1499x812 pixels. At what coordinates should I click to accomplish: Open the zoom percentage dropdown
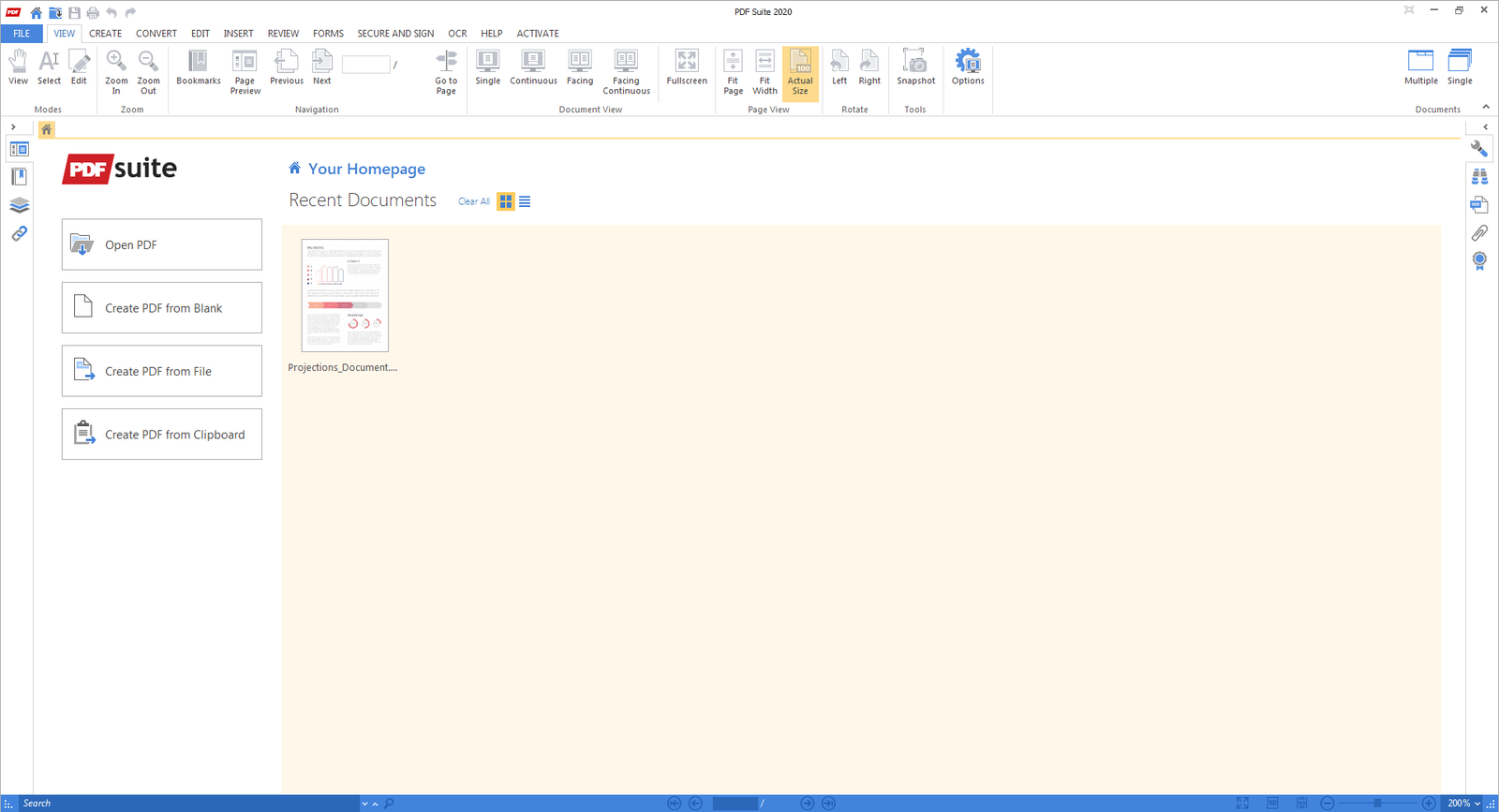point(1477,804)
